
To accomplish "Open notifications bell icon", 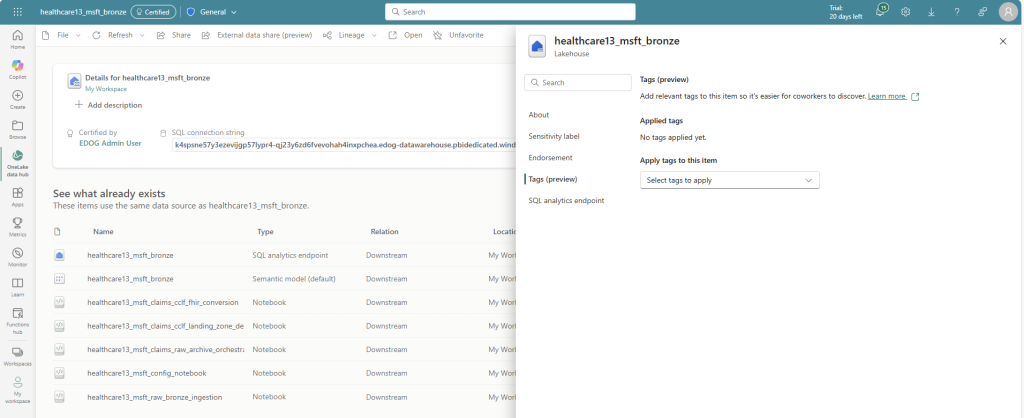I will [881, 11].
